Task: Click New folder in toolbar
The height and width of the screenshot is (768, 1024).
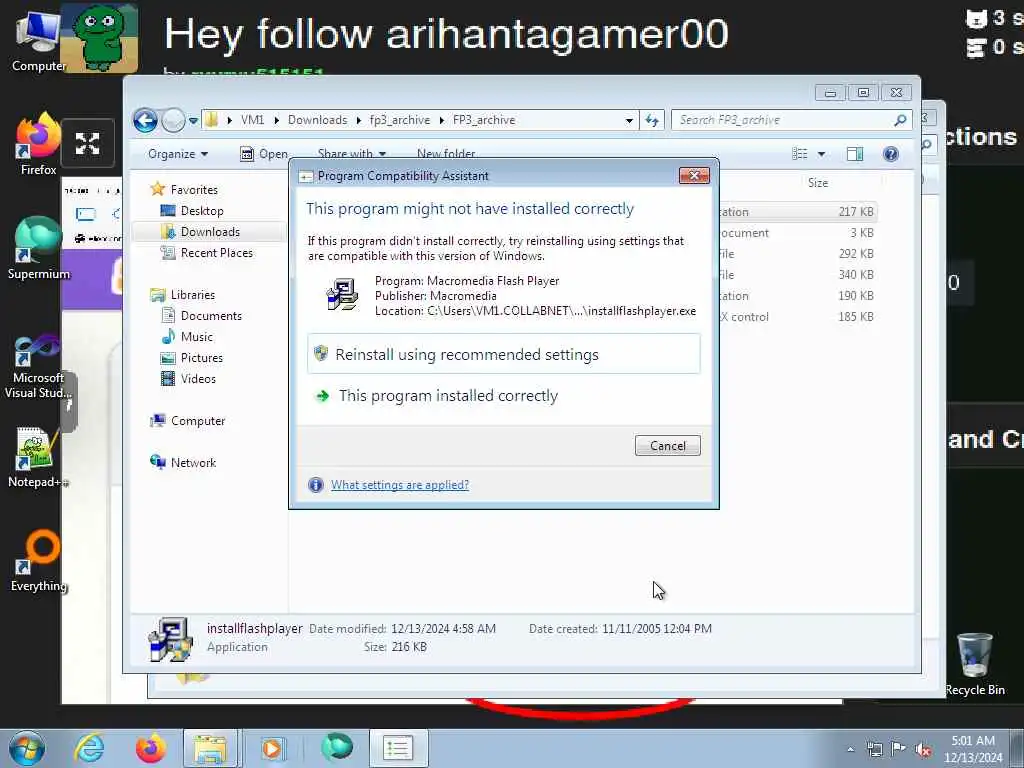Action: coord(446,154)
